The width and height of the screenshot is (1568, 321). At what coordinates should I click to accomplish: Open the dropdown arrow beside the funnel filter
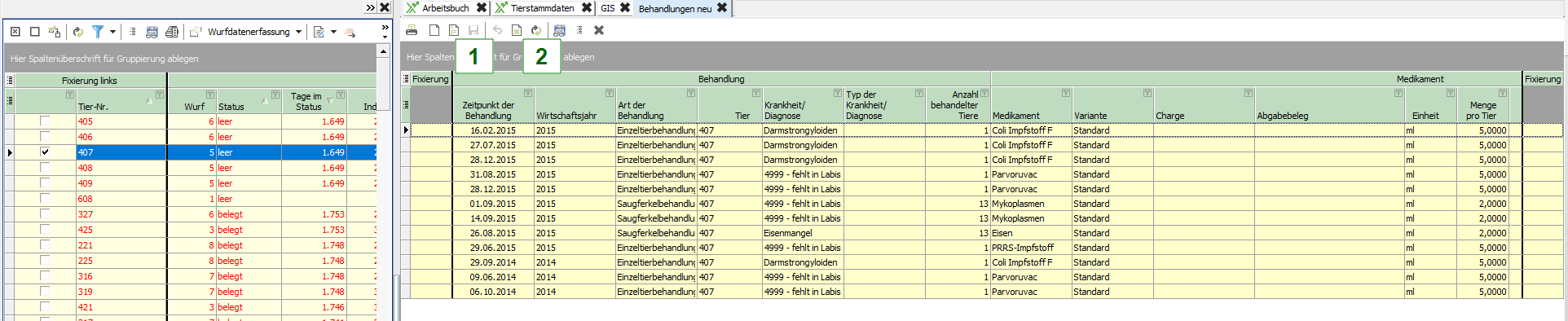(112, 32)
